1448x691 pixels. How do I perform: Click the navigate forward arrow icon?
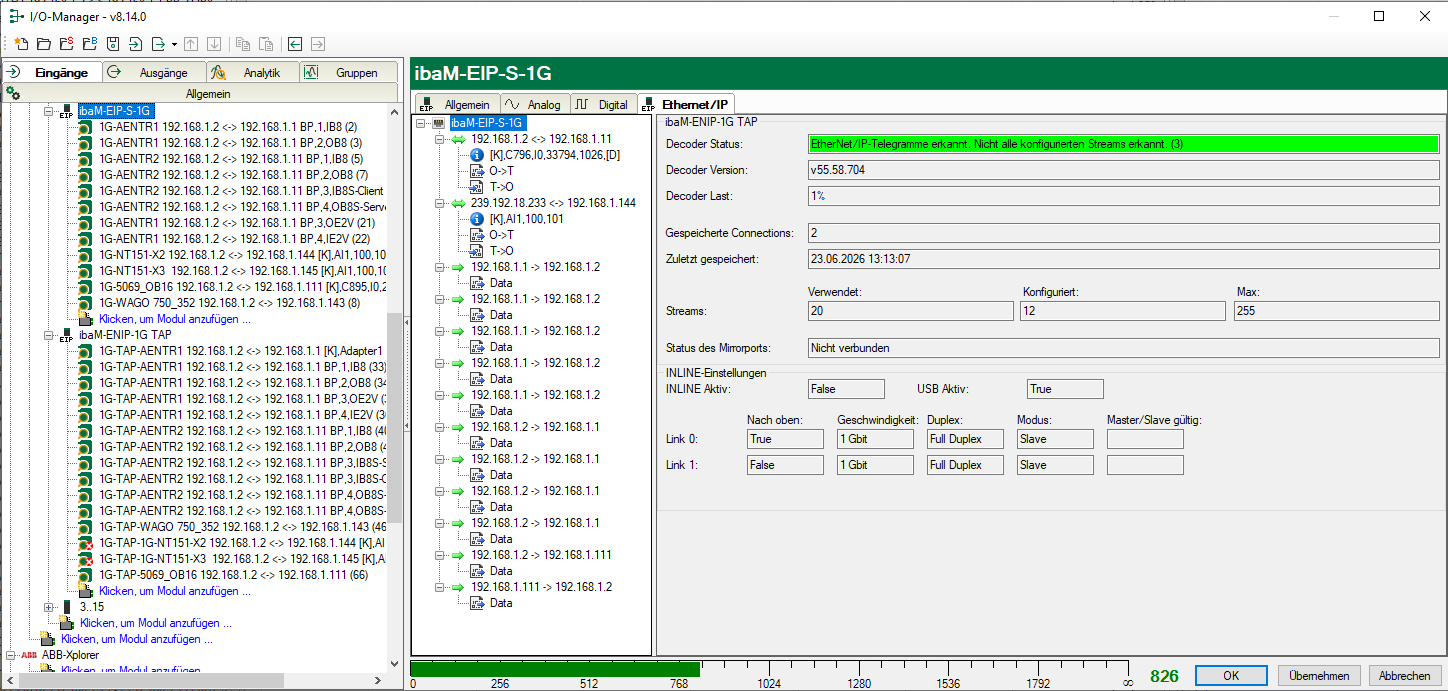(x=318, y=44)
